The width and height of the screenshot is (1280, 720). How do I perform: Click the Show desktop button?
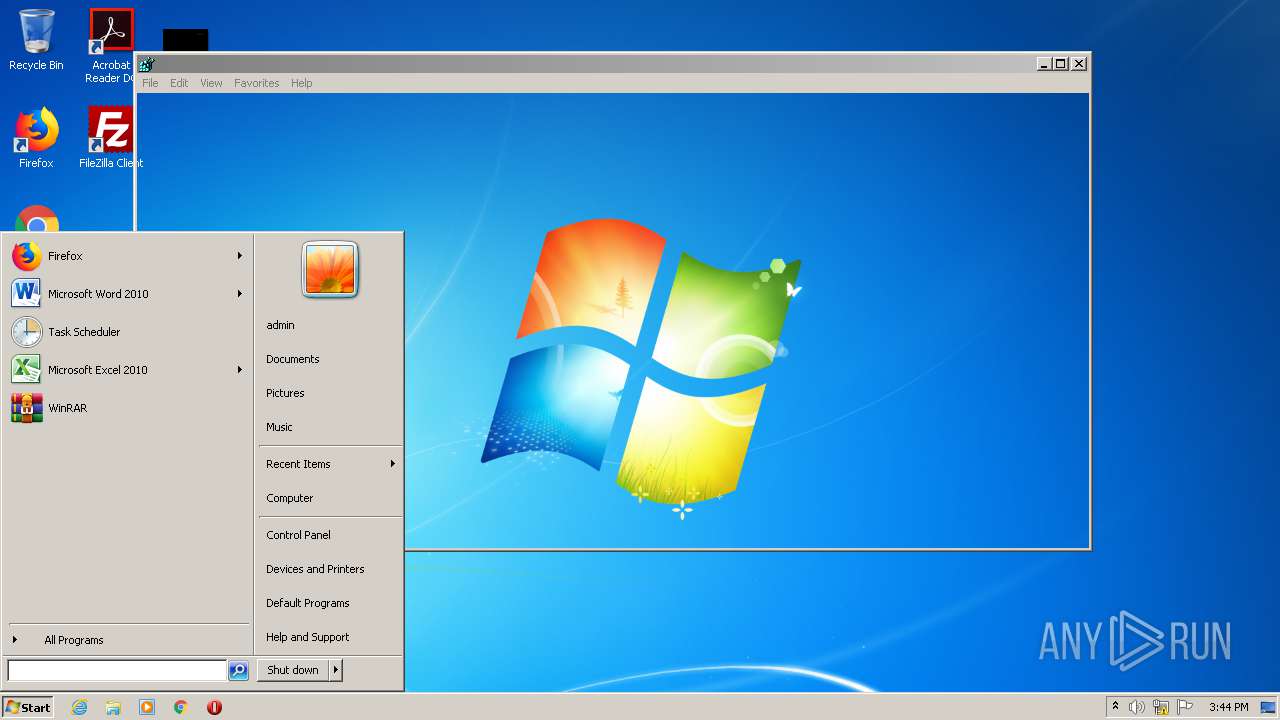coord(1268,707)
